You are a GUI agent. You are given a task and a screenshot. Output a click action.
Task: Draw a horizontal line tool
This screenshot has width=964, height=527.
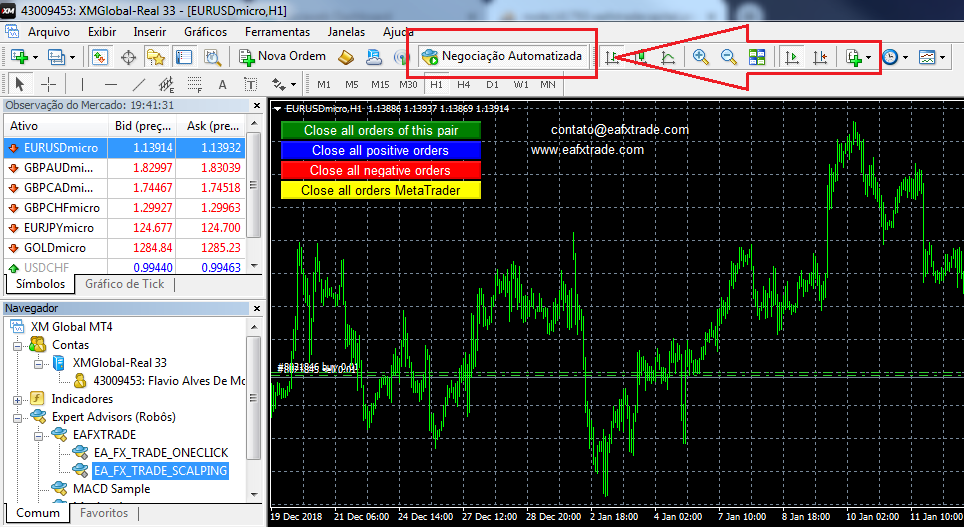click(111, 85)
